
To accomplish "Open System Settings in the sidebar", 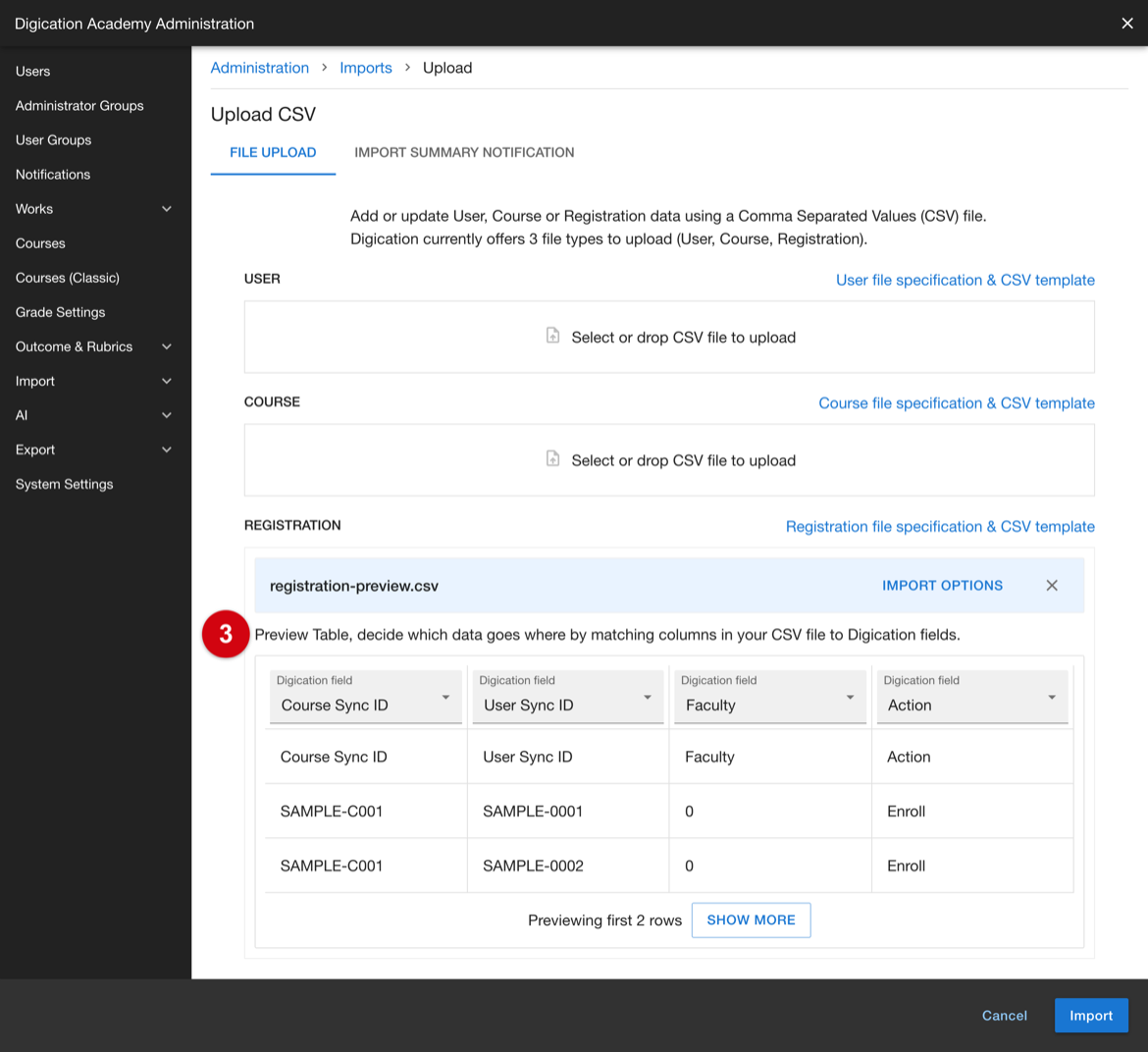I will click(65, 484).
